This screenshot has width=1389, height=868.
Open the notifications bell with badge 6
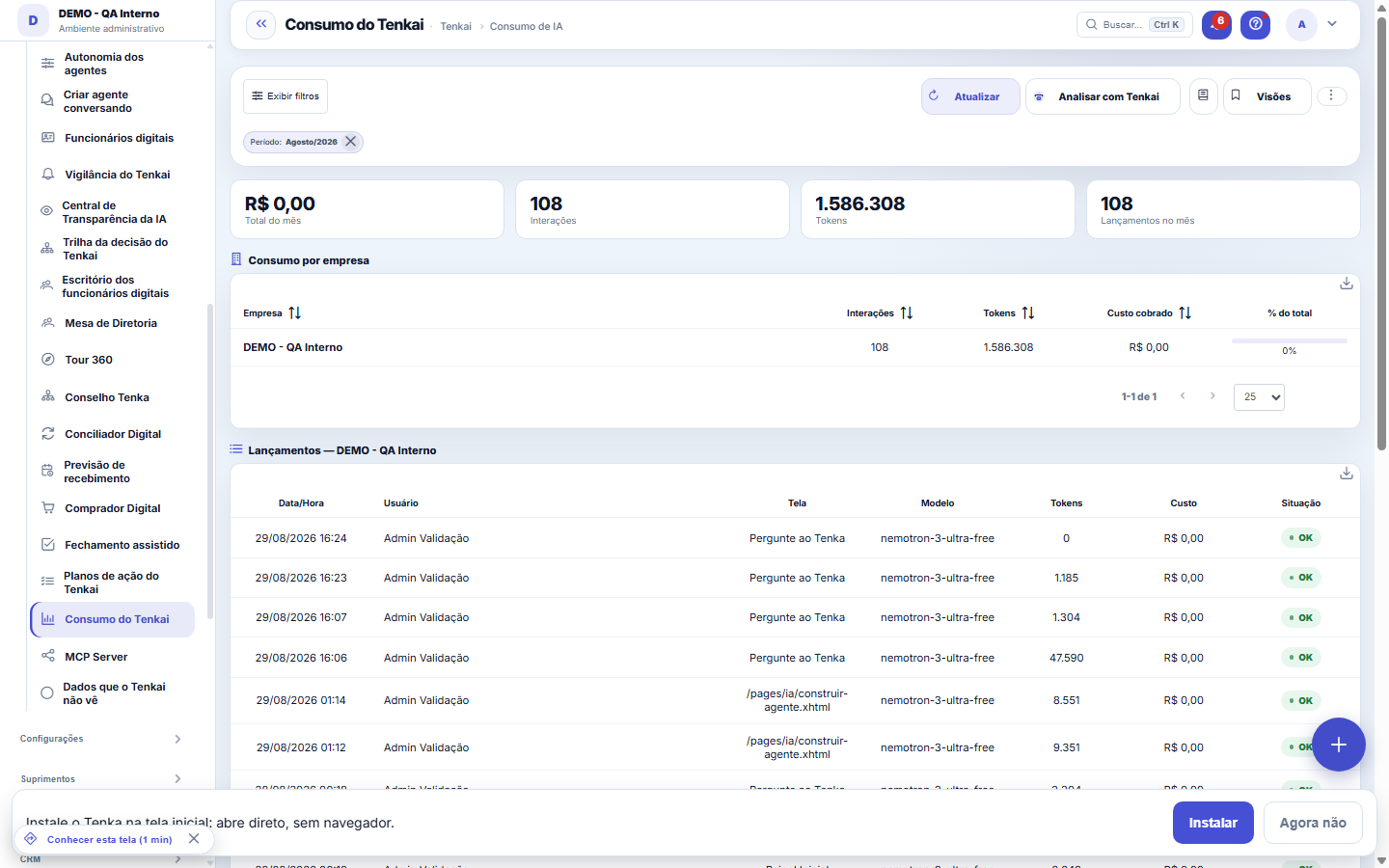click(x=1216, y=24)
